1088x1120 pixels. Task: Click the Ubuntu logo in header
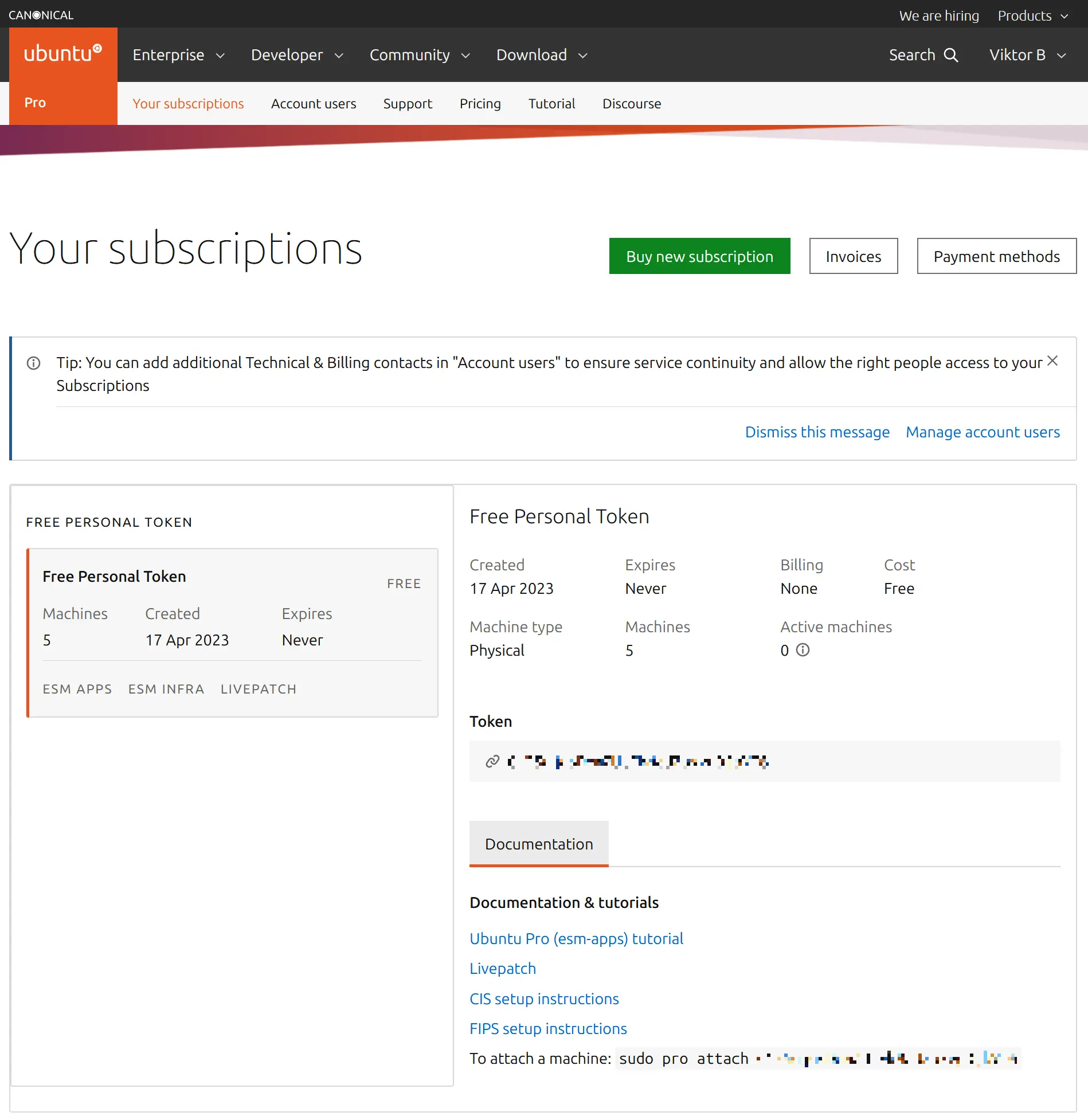[63, 54]
